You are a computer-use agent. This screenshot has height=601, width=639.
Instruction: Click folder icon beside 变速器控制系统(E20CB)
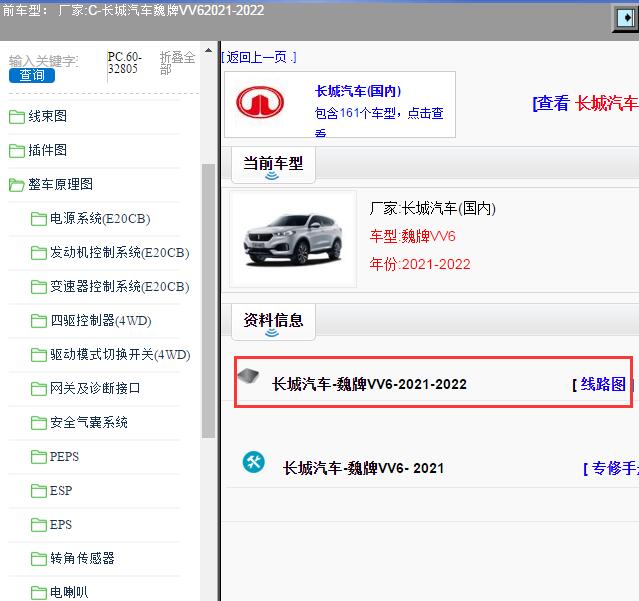(x=39, y=287)
